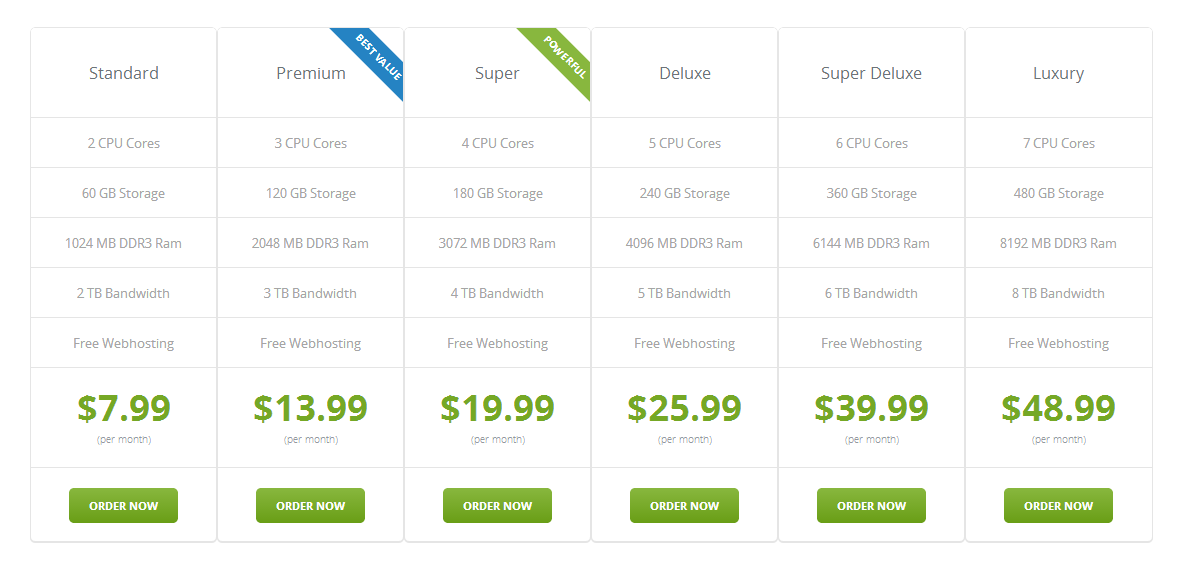Hit Order Now for Luxury plan
Viewport: 1188px width, 563px height.
(1058, 505)
